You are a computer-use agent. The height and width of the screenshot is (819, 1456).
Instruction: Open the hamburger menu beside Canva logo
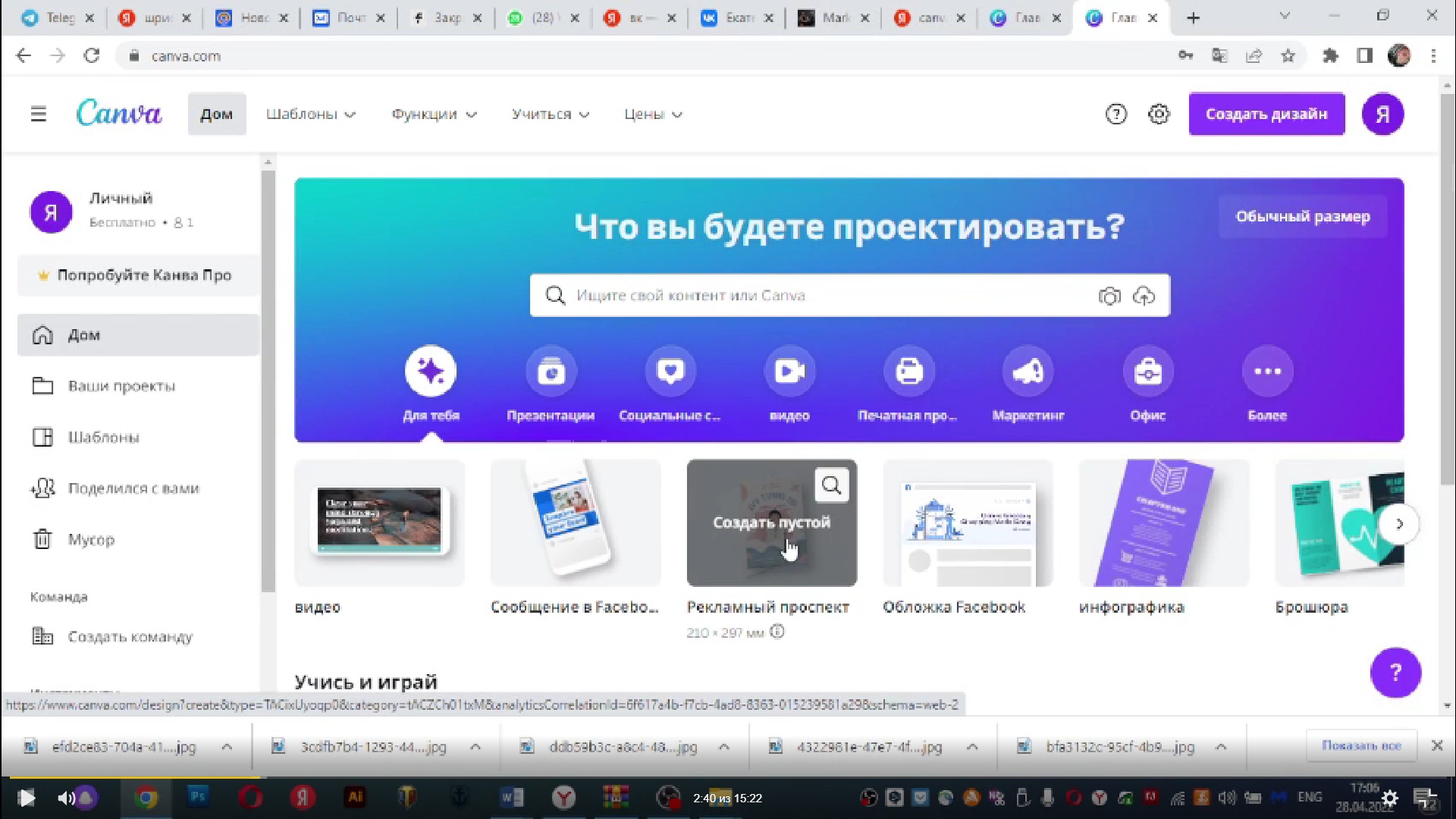point(39,115)
